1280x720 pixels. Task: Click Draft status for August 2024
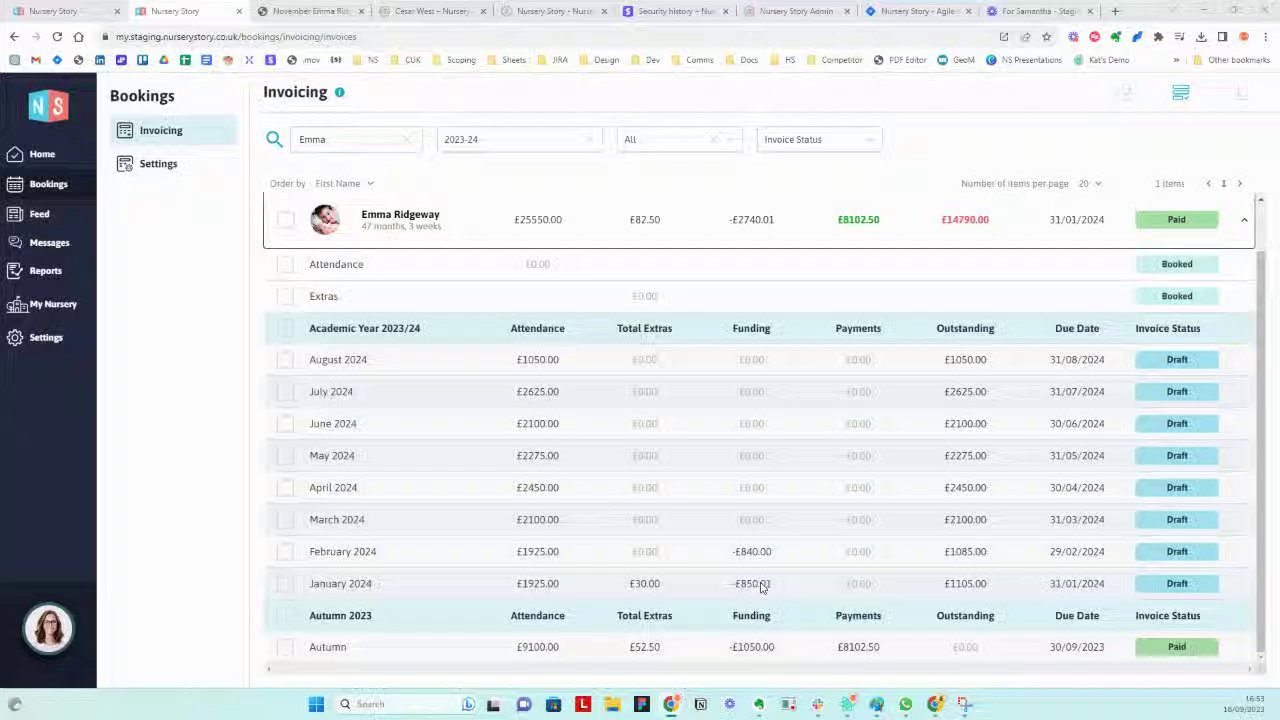1177,360
